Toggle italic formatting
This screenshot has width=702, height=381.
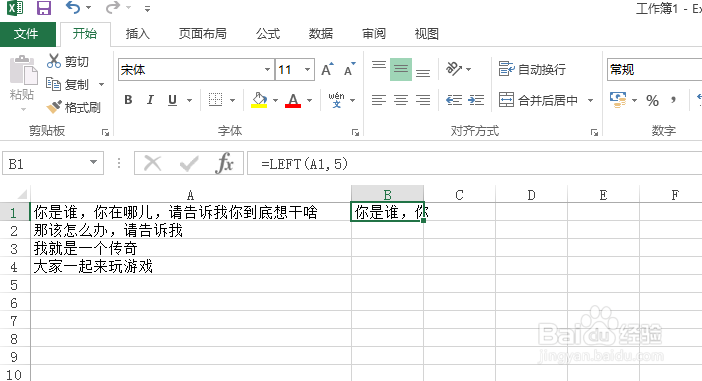(x=150, y=100)
